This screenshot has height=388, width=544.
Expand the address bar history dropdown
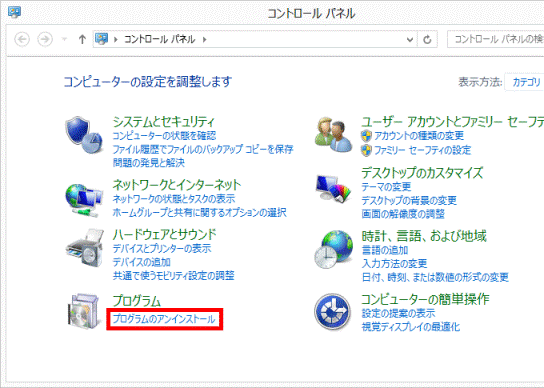(410, 40)
